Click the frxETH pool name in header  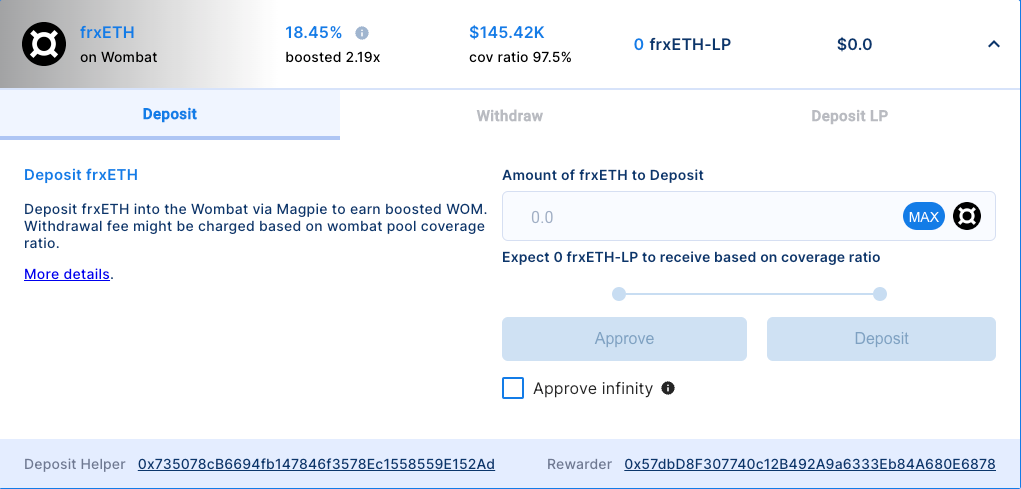pos(107,32)
